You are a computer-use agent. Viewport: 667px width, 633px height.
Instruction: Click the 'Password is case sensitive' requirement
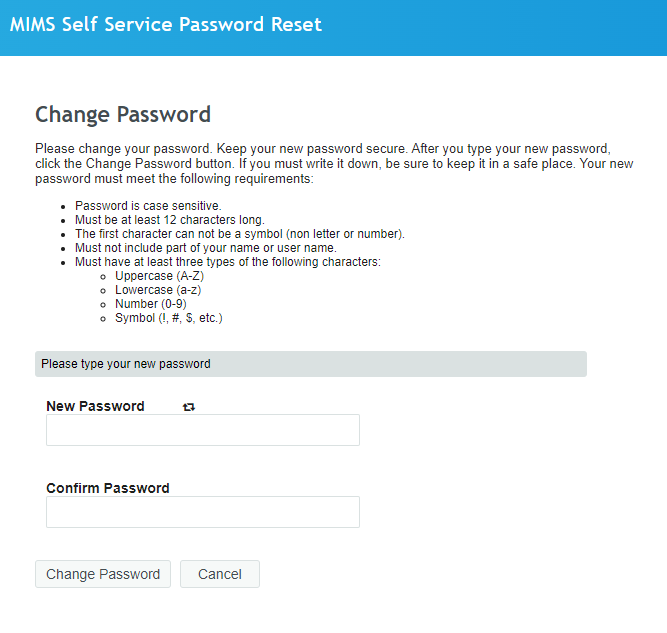tap(148, 206)
